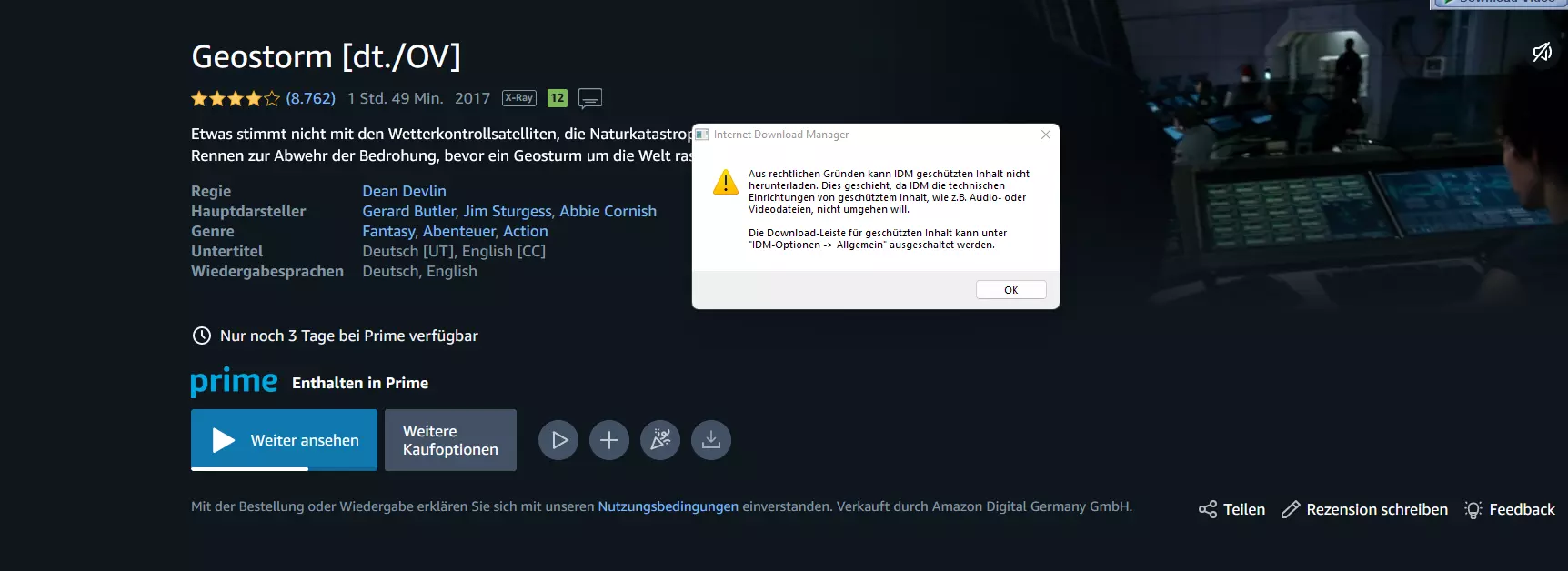Play the trailer with round play icon
The image size is (1568, 571).
click(558, 440)
